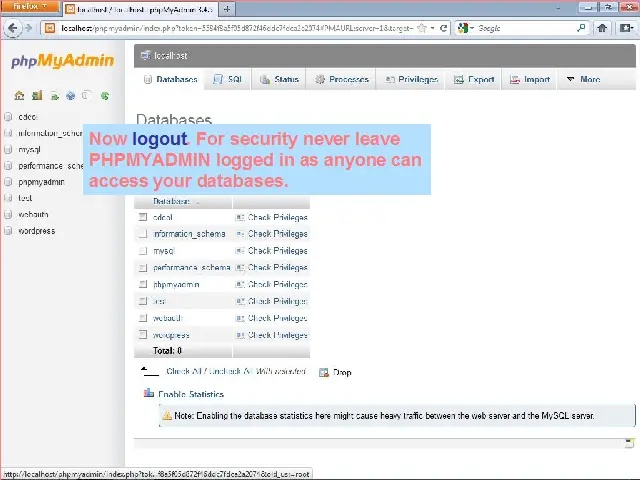
Task: Click Check All link below database list
Action: pyautogui.click(x=184, y=371)
